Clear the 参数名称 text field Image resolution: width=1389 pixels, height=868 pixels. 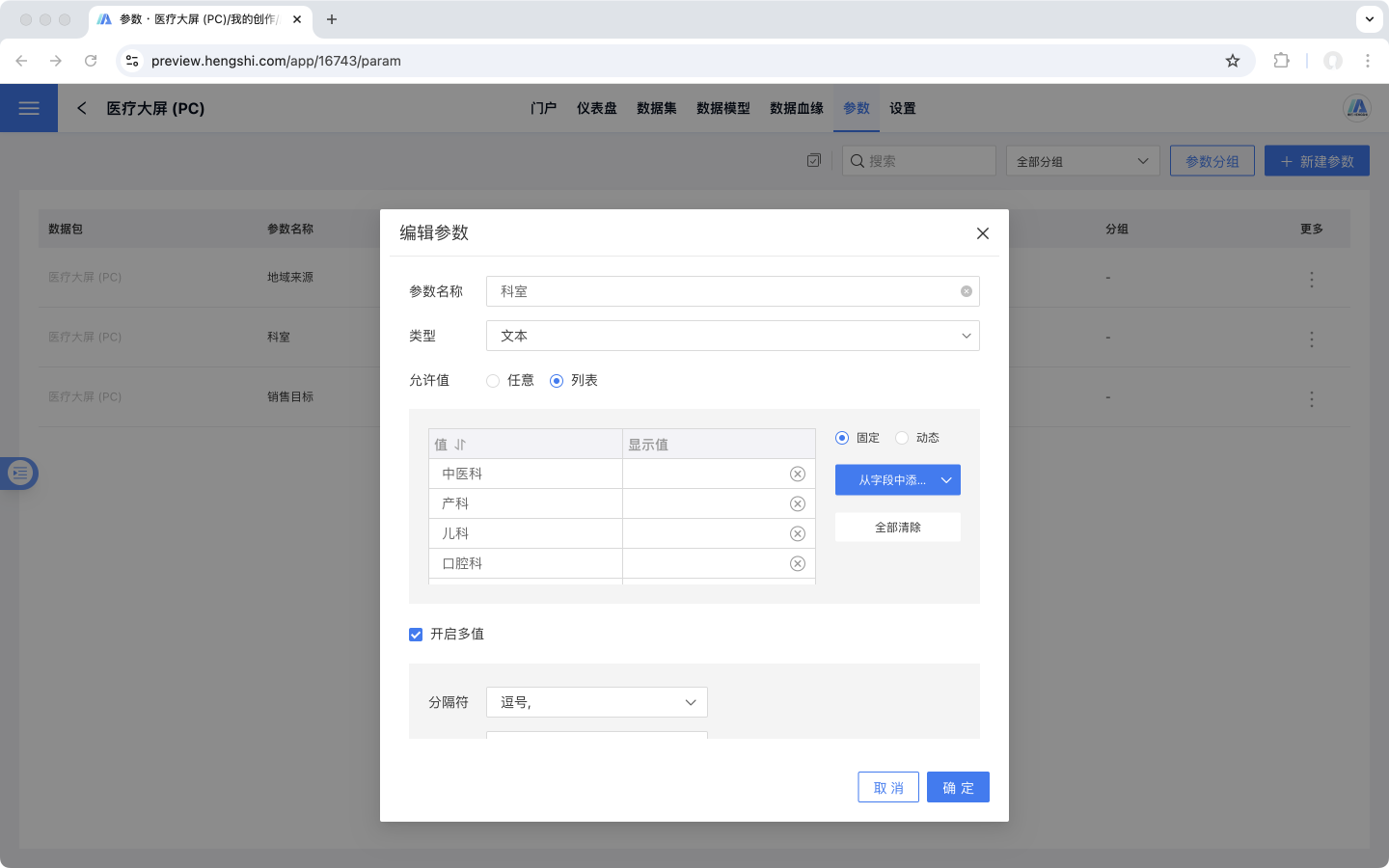pos(966,291)
